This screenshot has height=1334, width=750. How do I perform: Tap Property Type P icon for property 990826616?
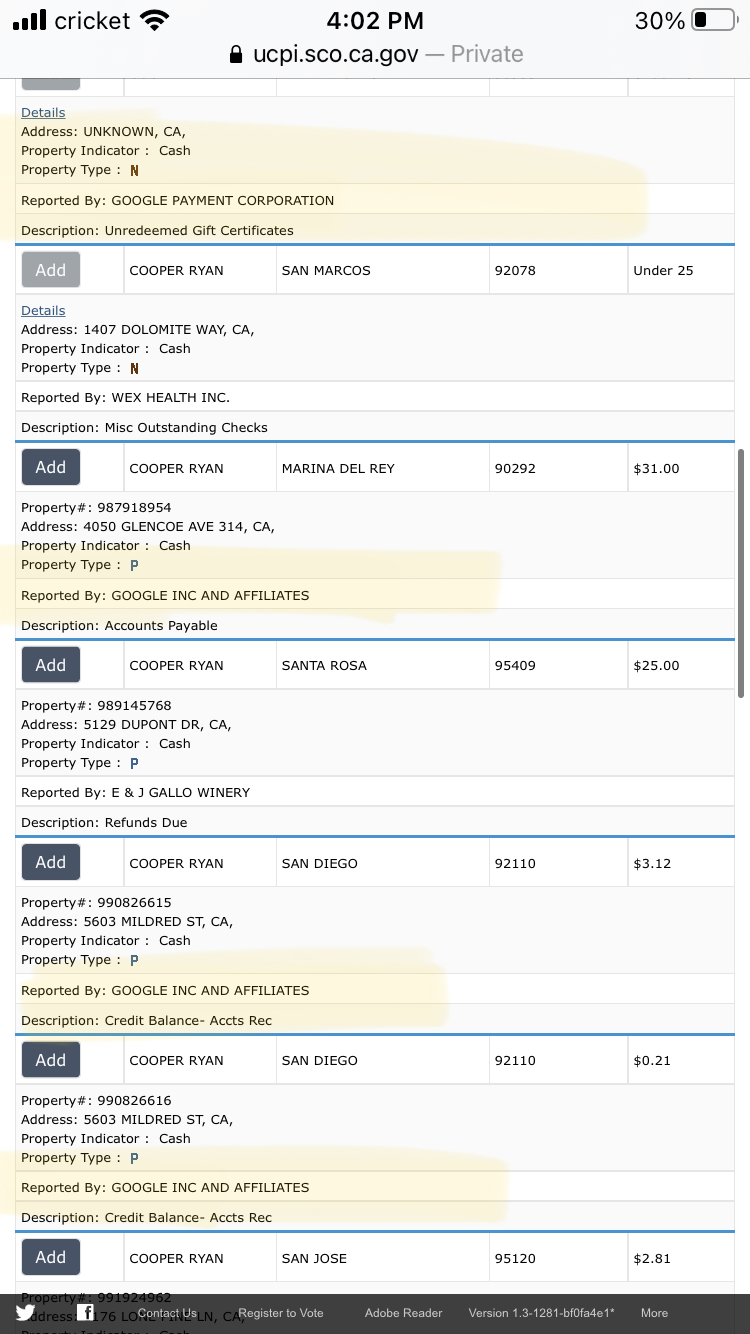coord(134,1158)
